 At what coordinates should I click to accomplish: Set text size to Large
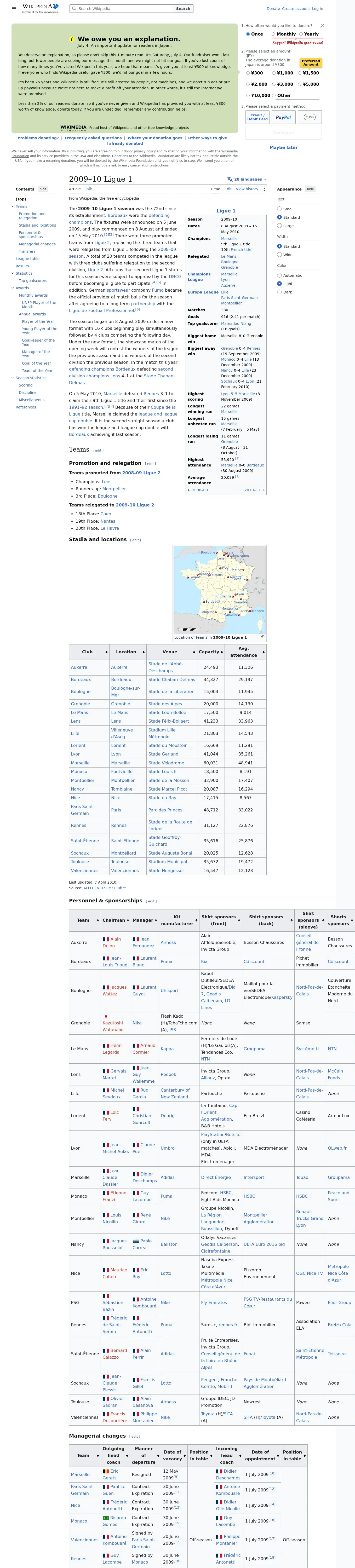(279, 226)
